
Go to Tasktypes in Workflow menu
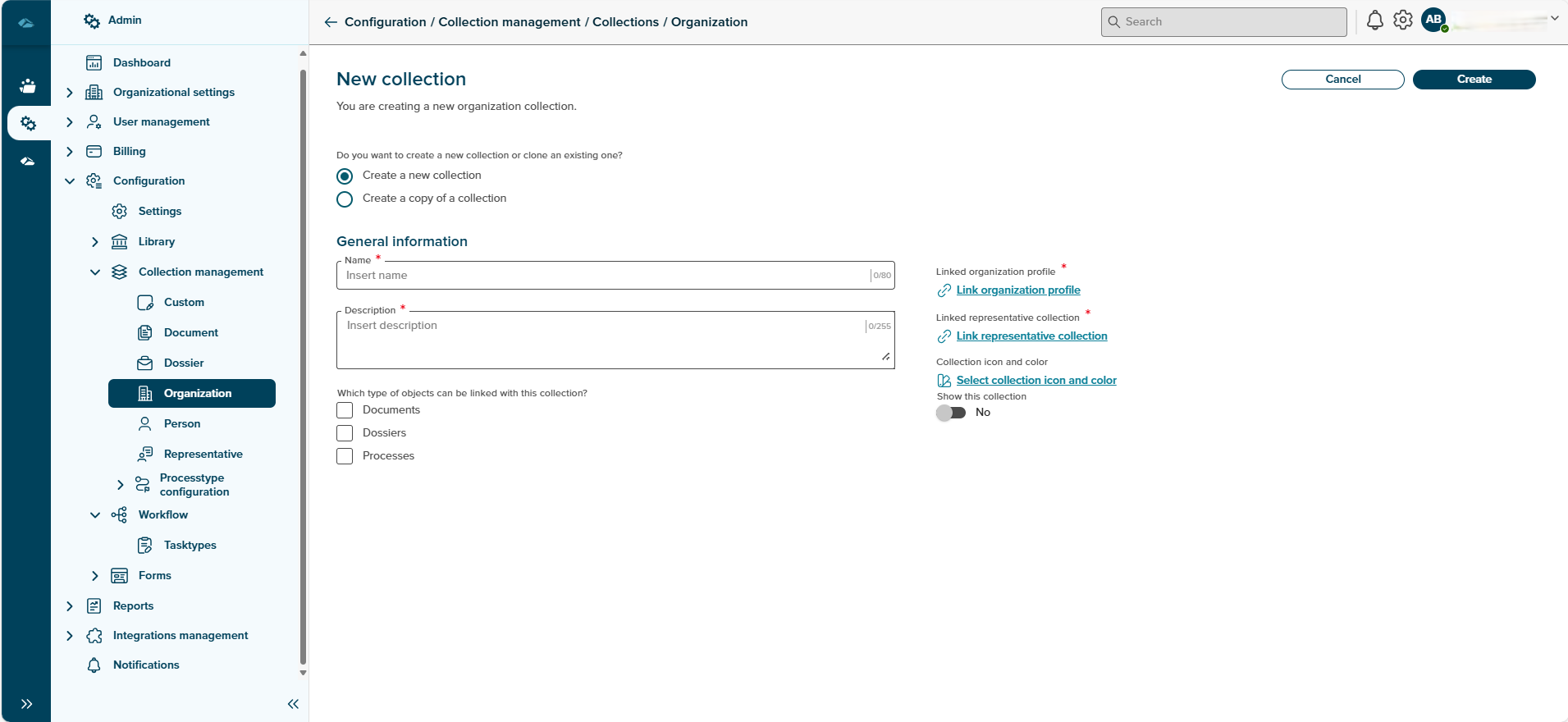(x=190, y=545)
